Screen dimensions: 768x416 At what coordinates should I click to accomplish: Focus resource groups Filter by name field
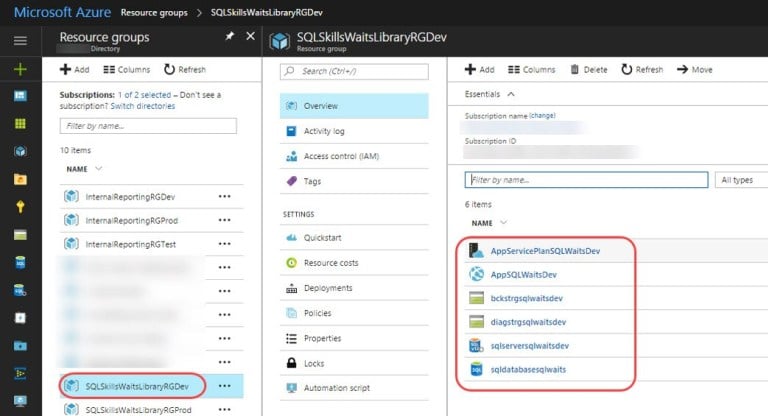pos(148,126)
